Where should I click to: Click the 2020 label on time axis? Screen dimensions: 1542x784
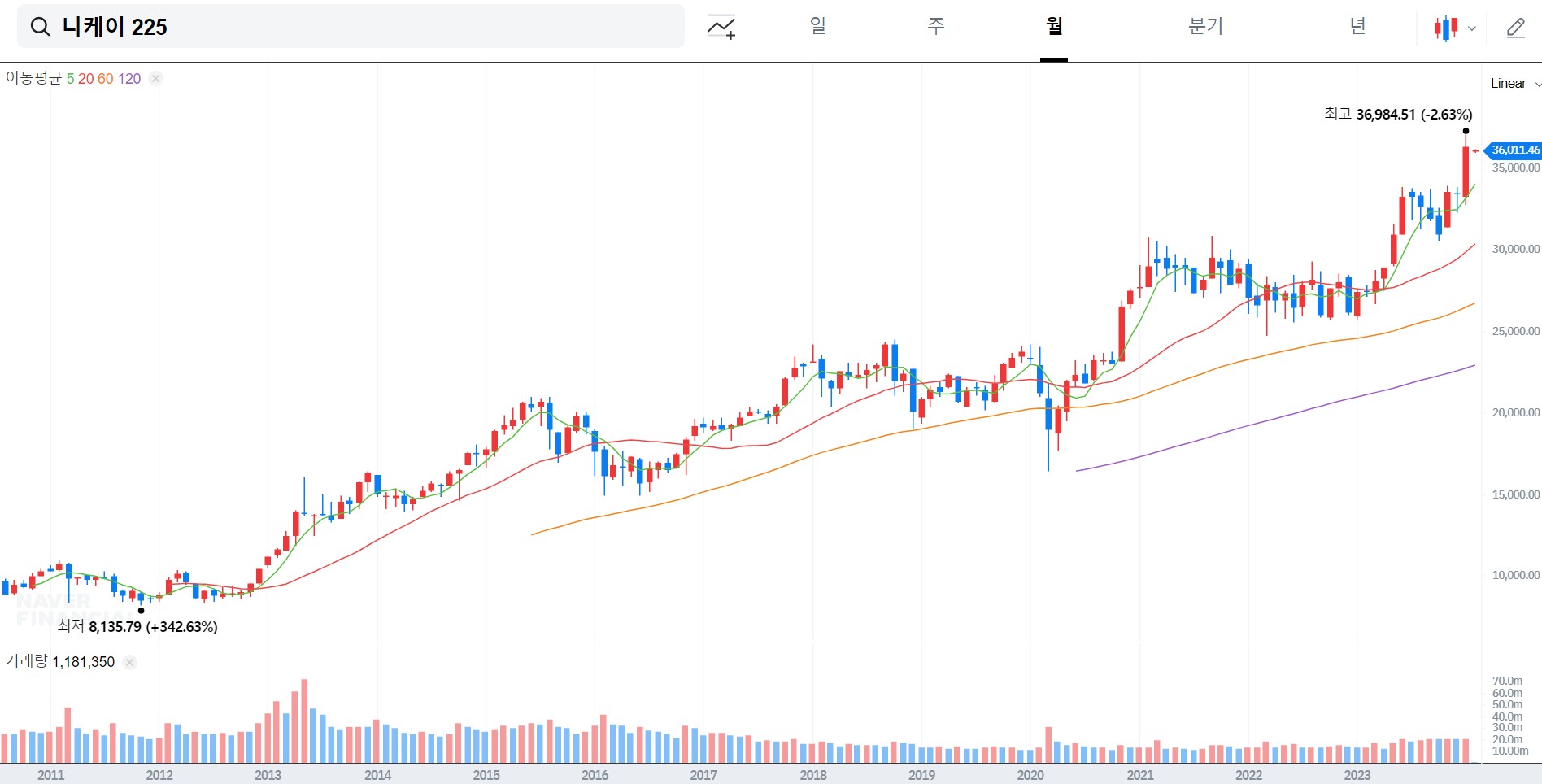click(x=1030, y=775)
